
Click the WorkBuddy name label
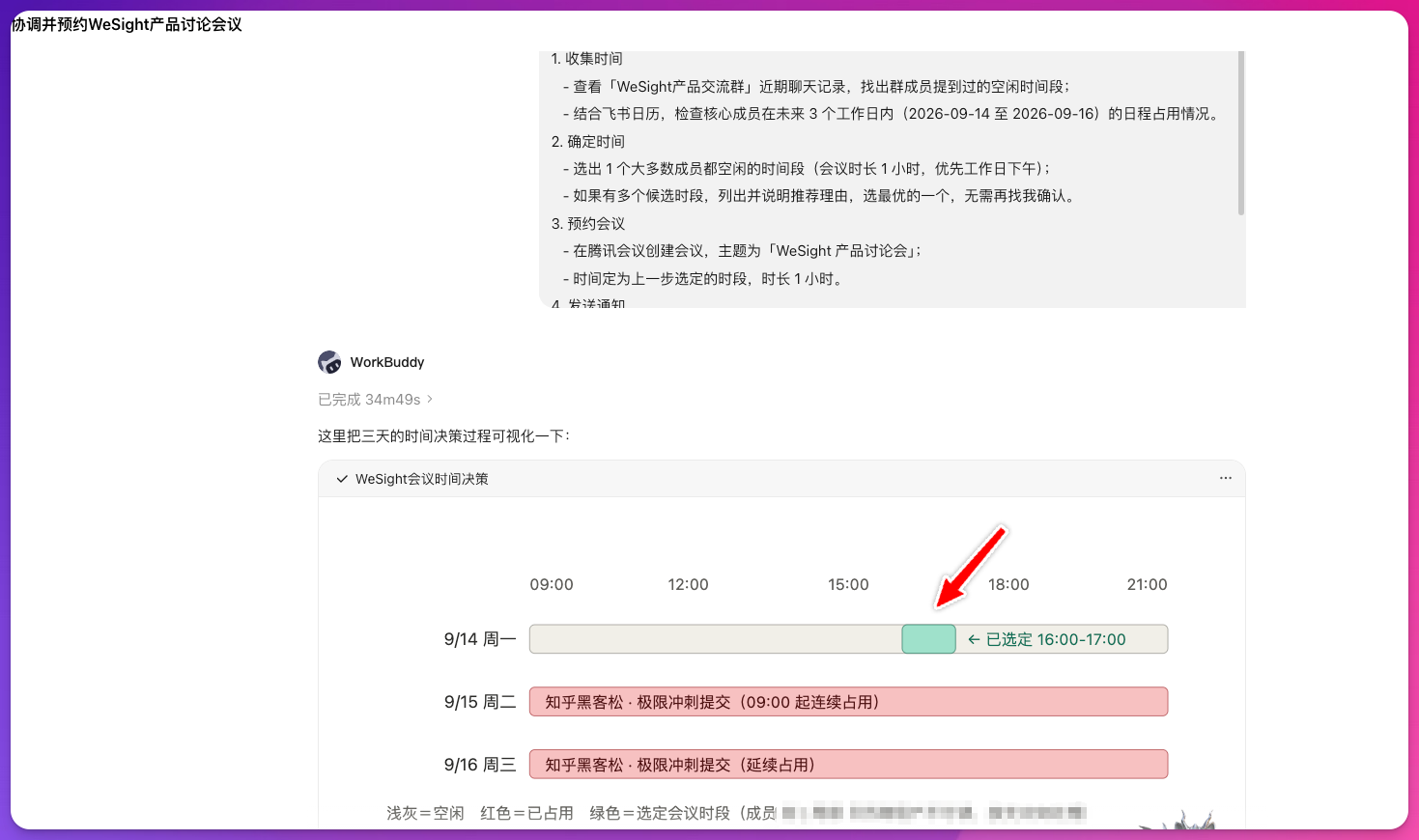pyautogui.click(x=387, y=362)
